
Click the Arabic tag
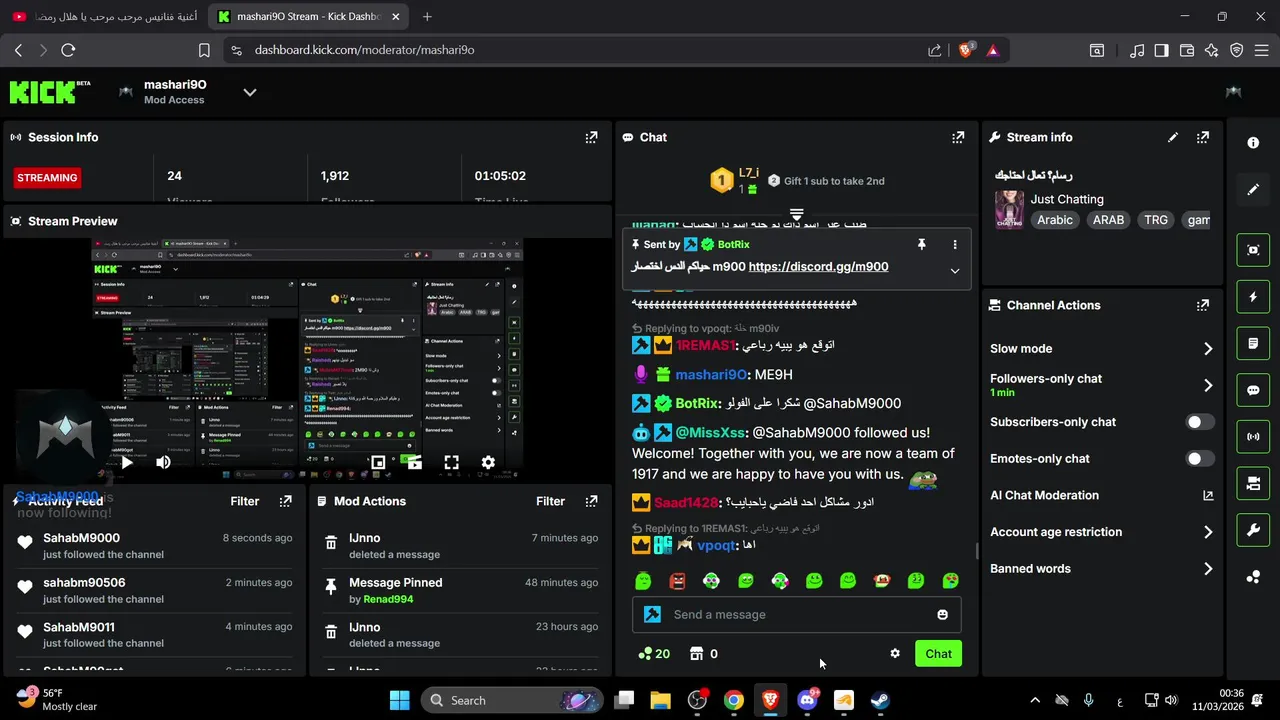1055,220
